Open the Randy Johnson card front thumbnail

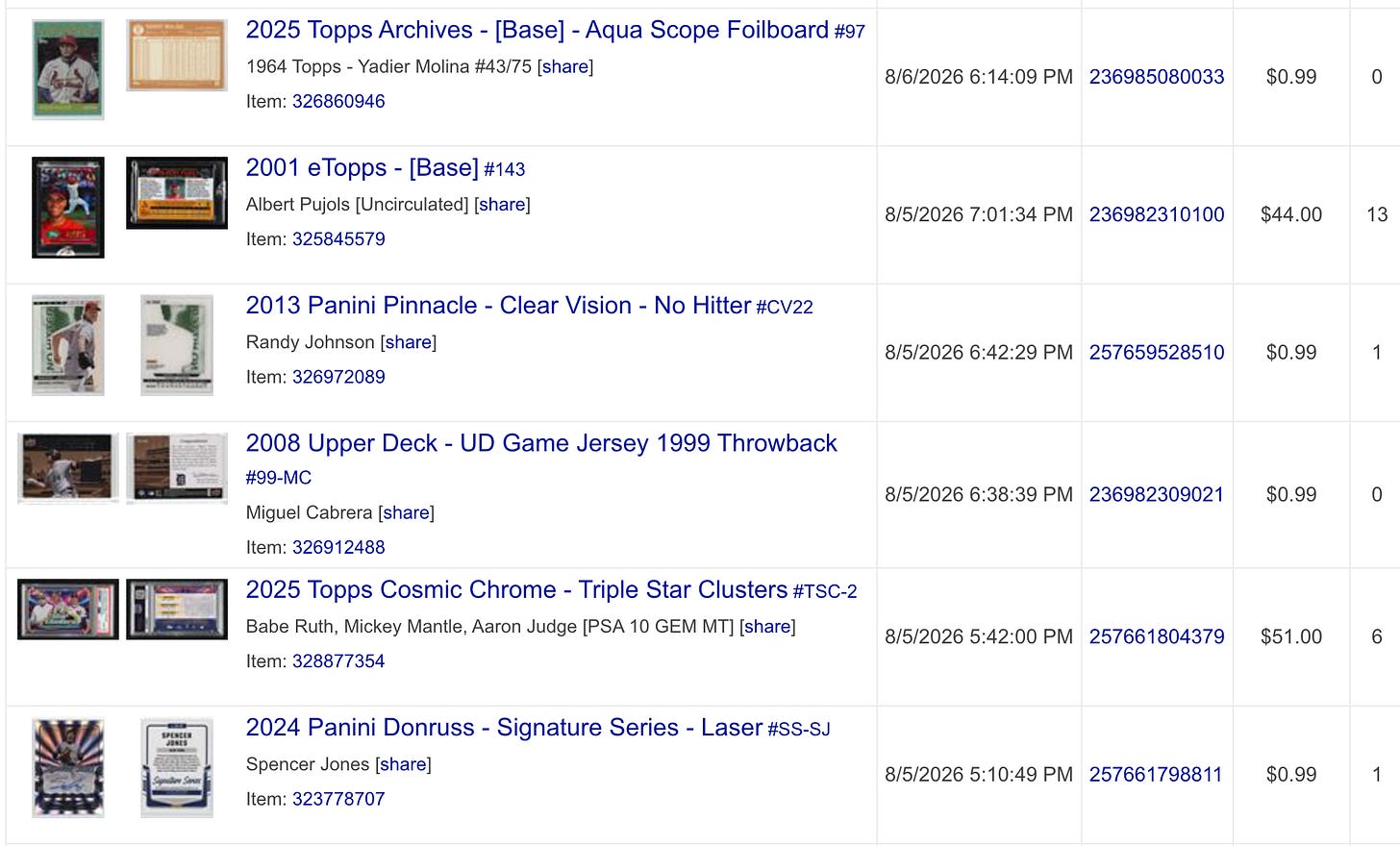[68, 345]
